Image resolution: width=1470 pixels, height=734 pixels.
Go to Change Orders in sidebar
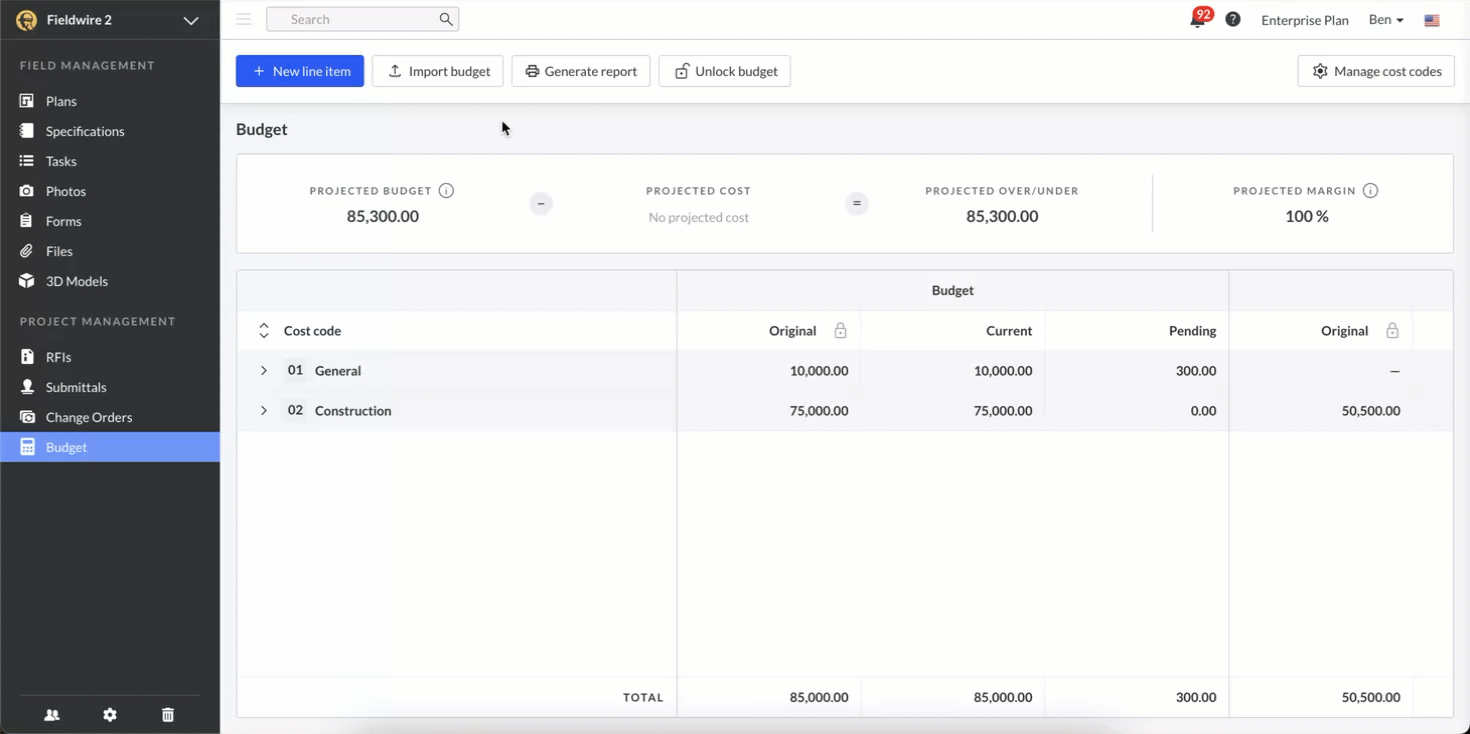88,417
